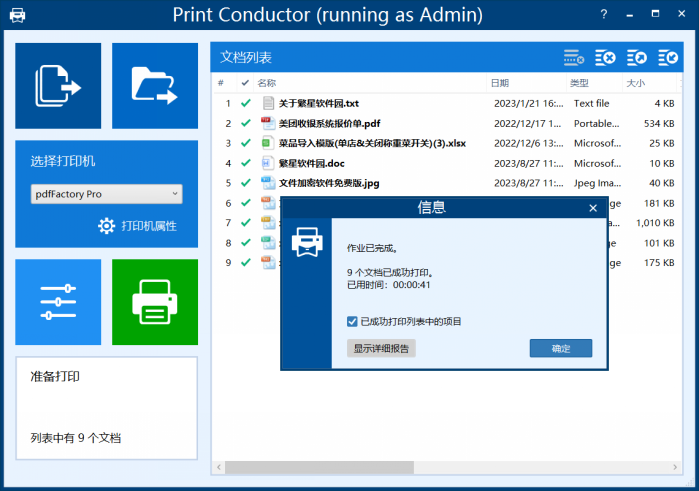This screenshot has width=699, height=491.
Task: Uncheck 已成功打印列表中的项目 checkbox
Action: [x=352, y=322]
